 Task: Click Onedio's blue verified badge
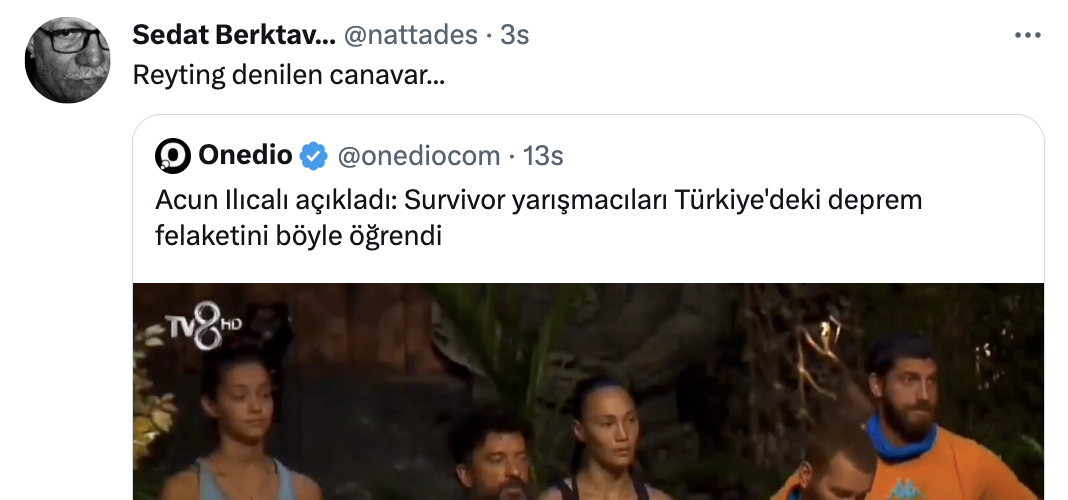314,156
